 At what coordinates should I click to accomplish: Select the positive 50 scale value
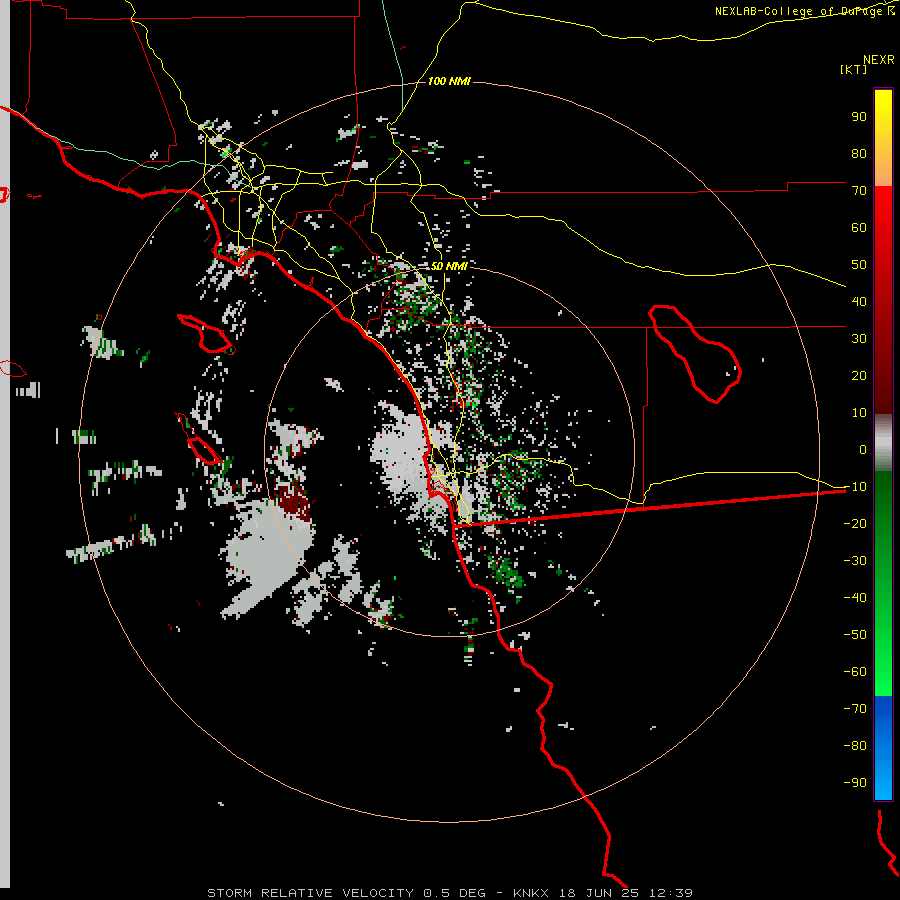click(x=859, y=265)
